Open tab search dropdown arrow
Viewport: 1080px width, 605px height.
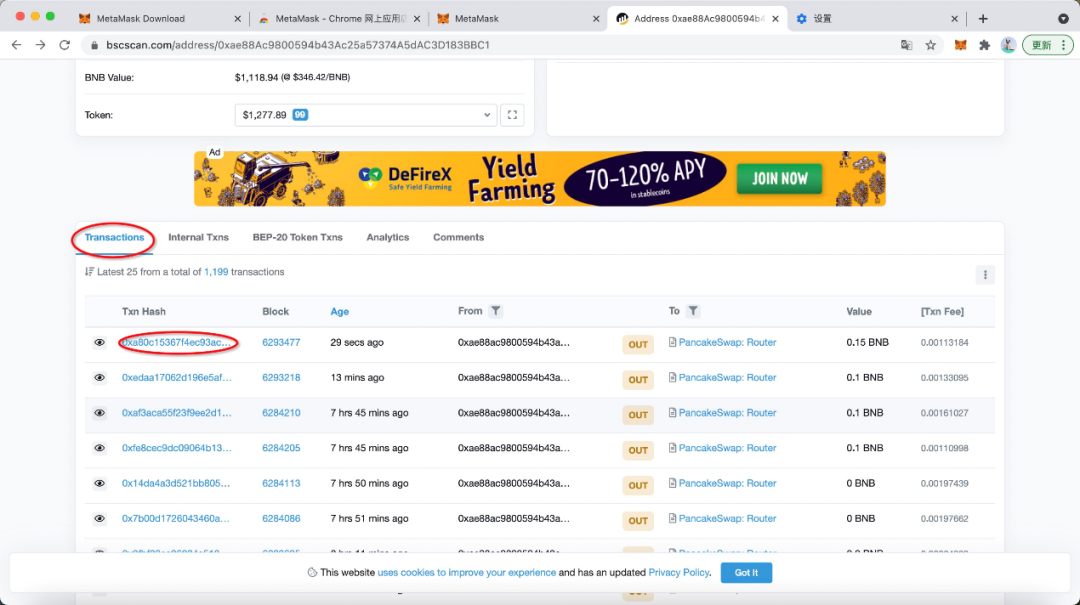(x=1063, y=19)
